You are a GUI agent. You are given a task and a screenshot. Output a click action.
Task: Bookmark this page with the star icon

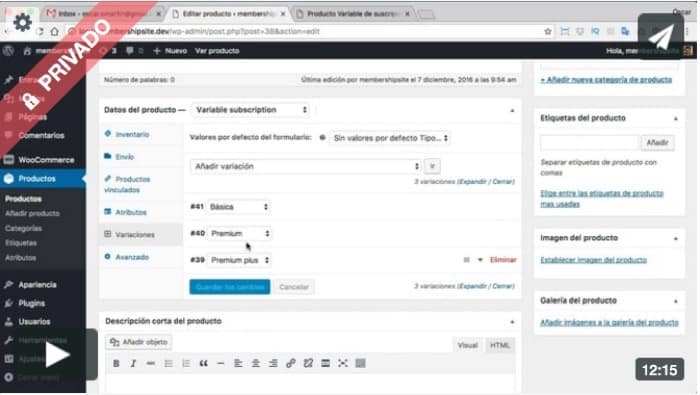point(548,31)
